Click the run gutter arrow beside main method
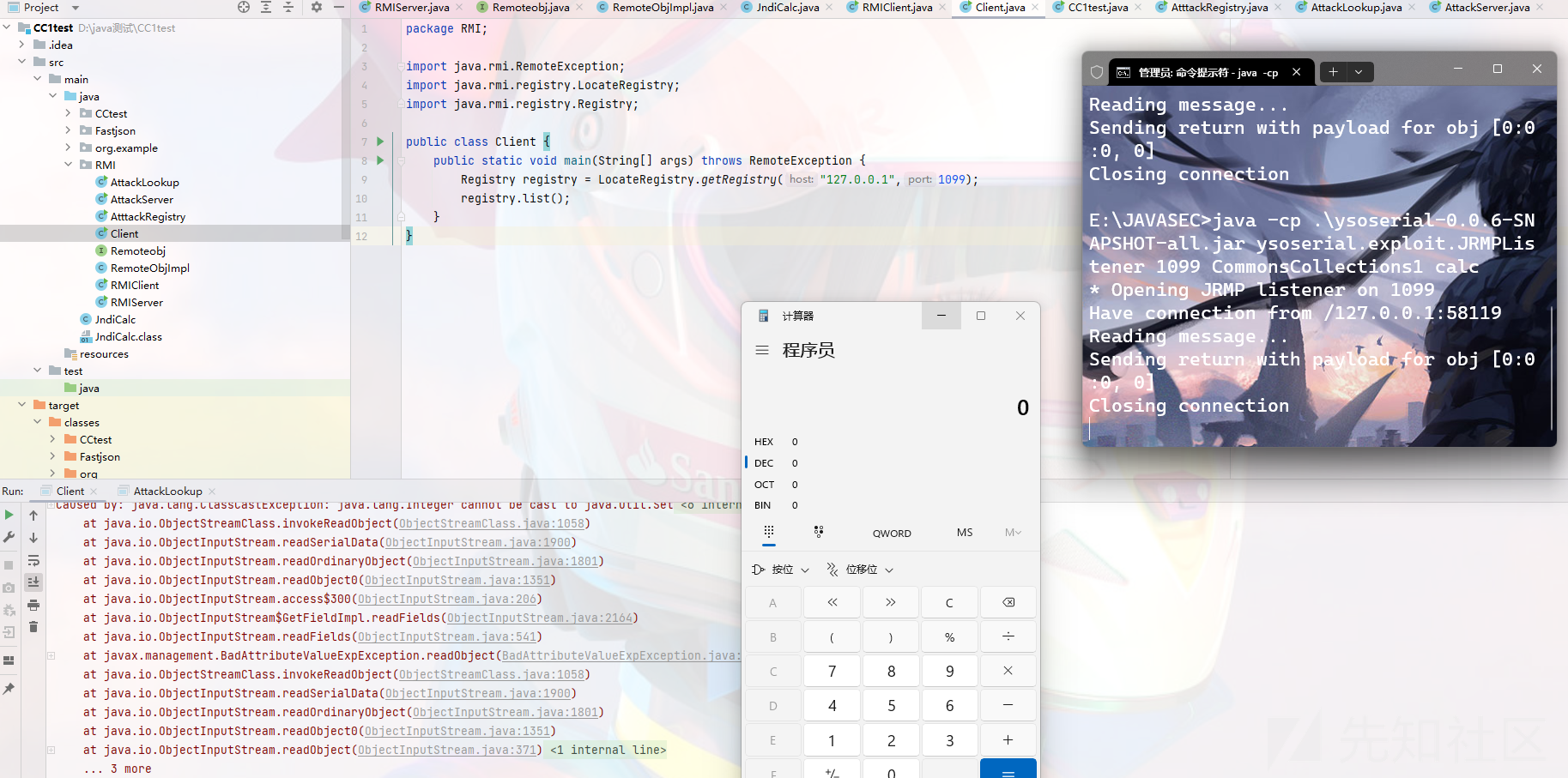1568x778 pixels. click(380, 160)
